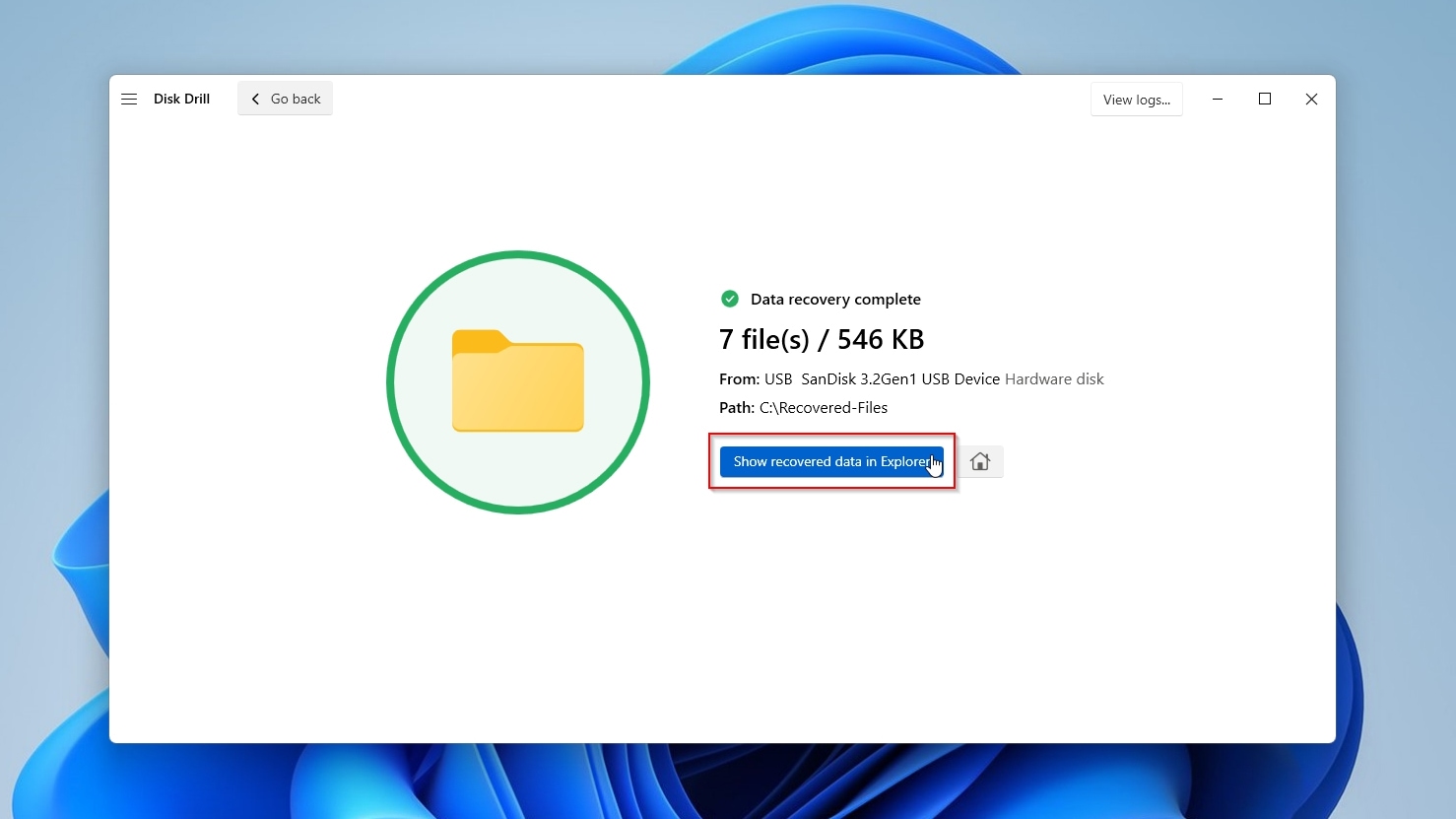Click the Data recovery complete heading
This screenshot has width=1456, height=819.
pos(834,299)
